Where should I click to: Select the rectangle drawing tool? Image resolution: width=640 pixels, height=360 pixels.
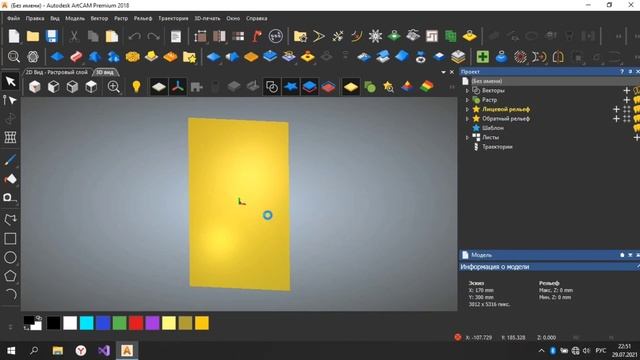click(10, 238)
